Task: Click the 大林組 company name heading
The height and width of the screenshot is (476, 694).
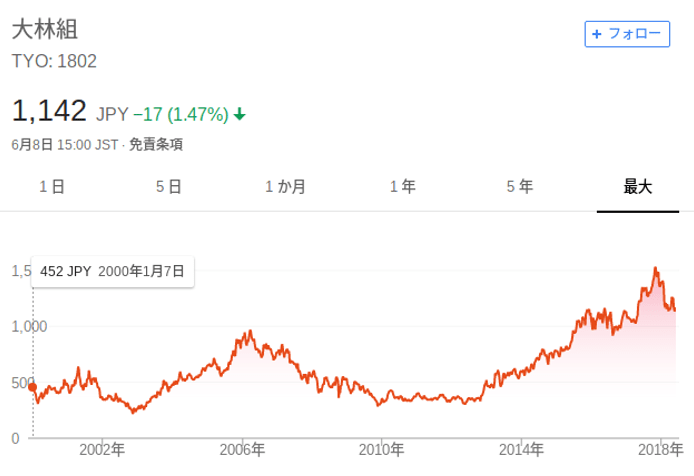Action: [x=44, y=29]
